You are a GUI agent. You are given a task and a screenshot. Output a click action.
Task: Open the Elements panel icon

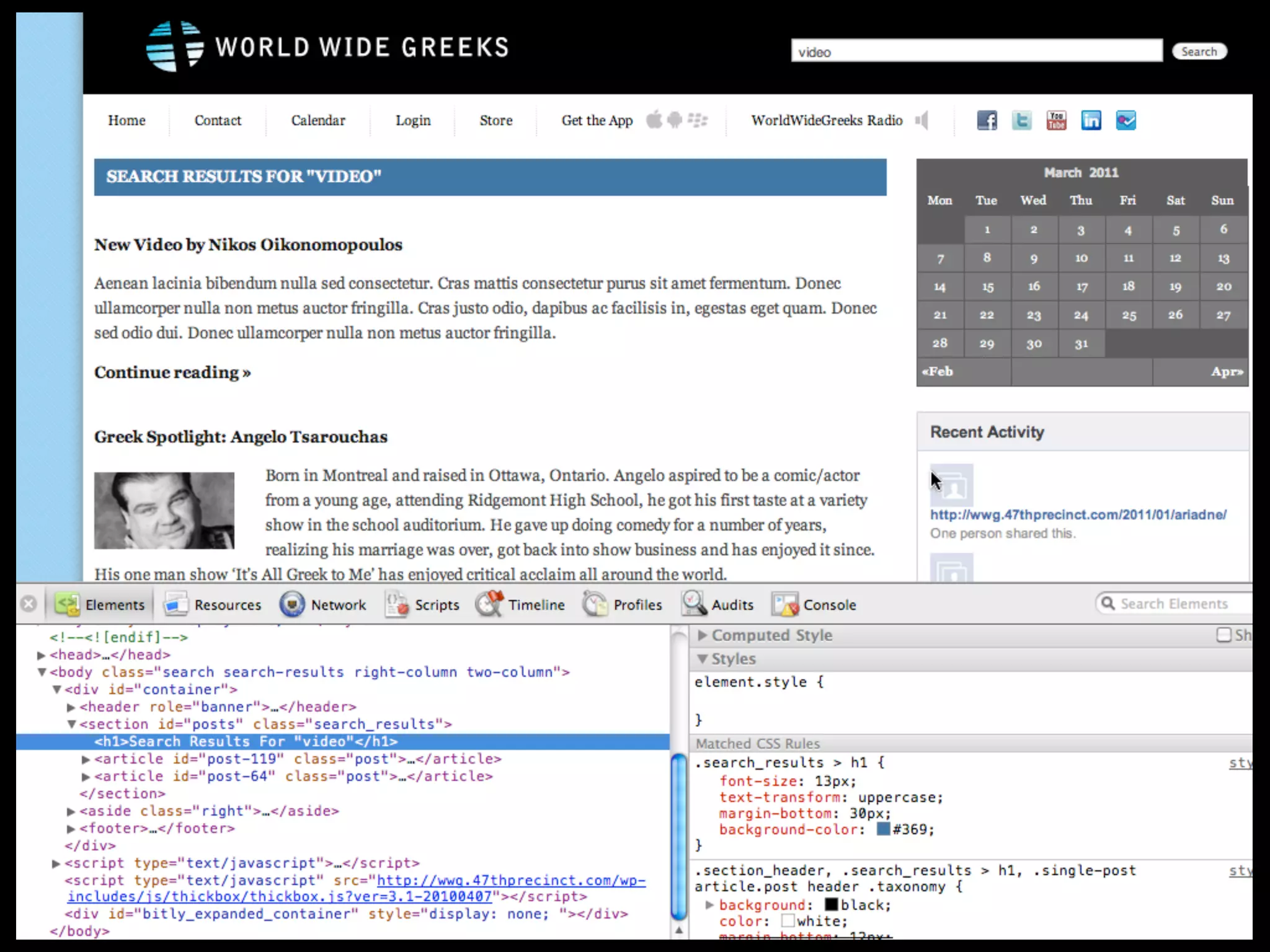pos(68,604)
